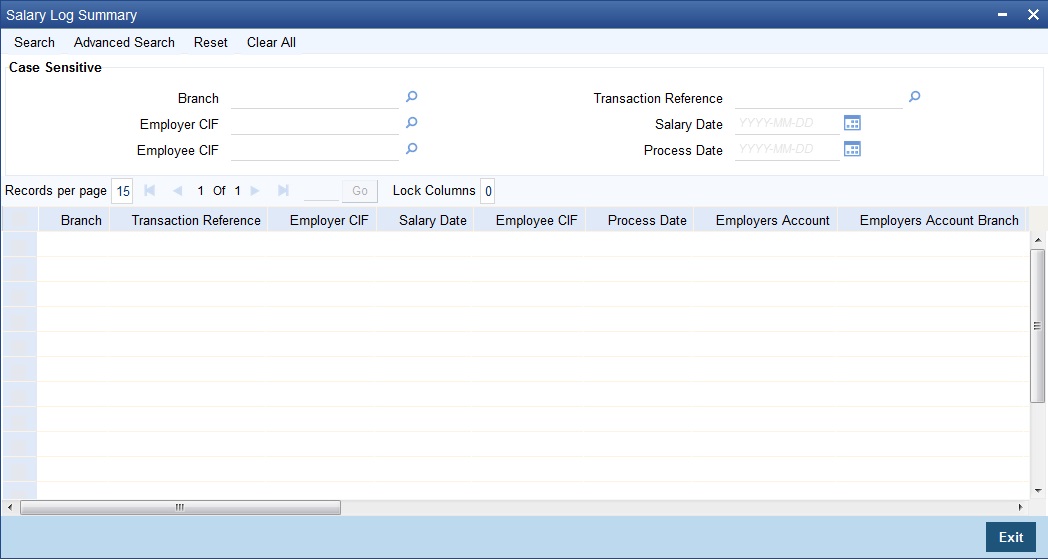Focus the Branch input field

pyautogui.click(x=315, y=98)
